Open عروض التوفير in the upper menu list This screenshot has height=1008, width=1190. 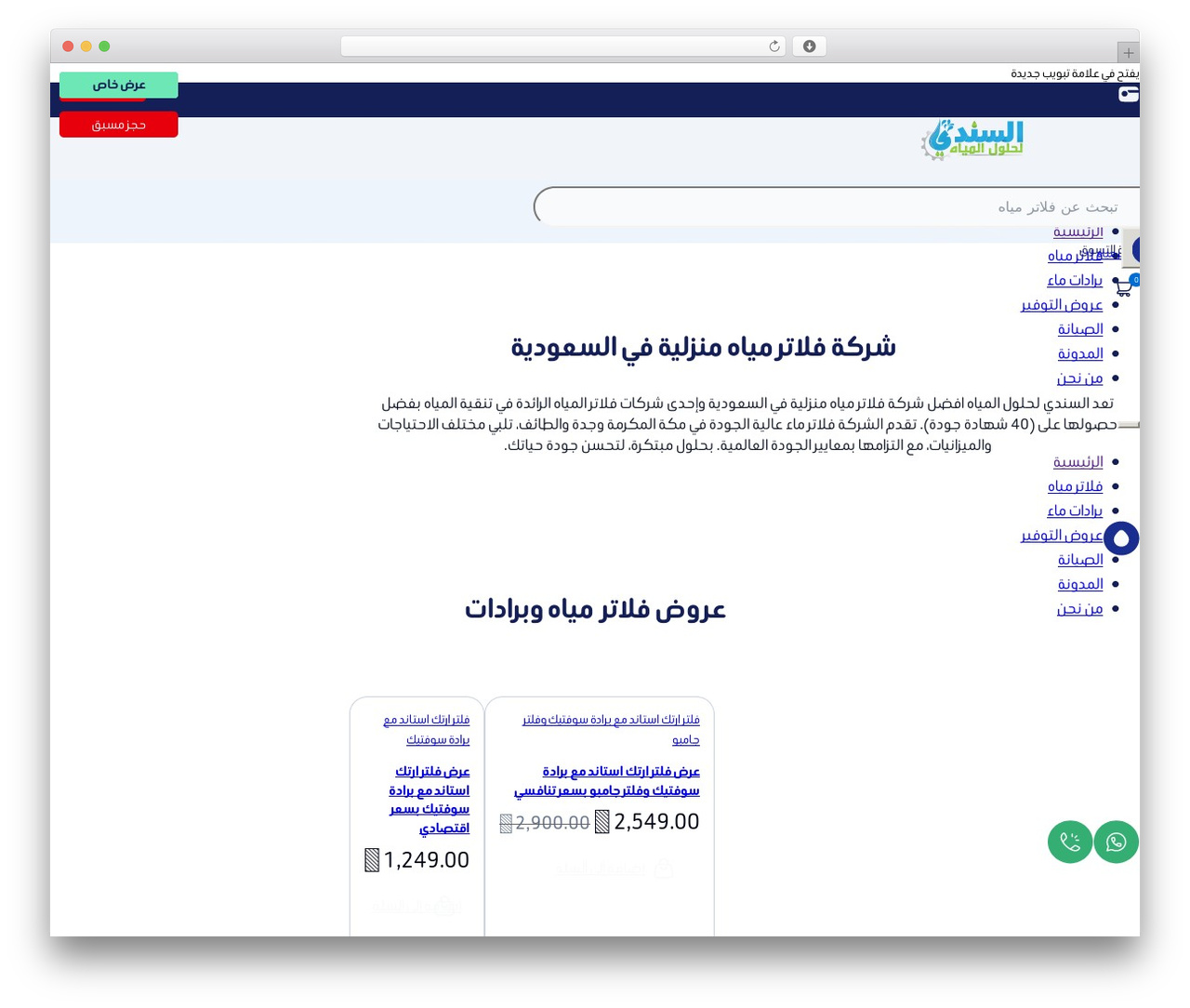coord(1062,304)
